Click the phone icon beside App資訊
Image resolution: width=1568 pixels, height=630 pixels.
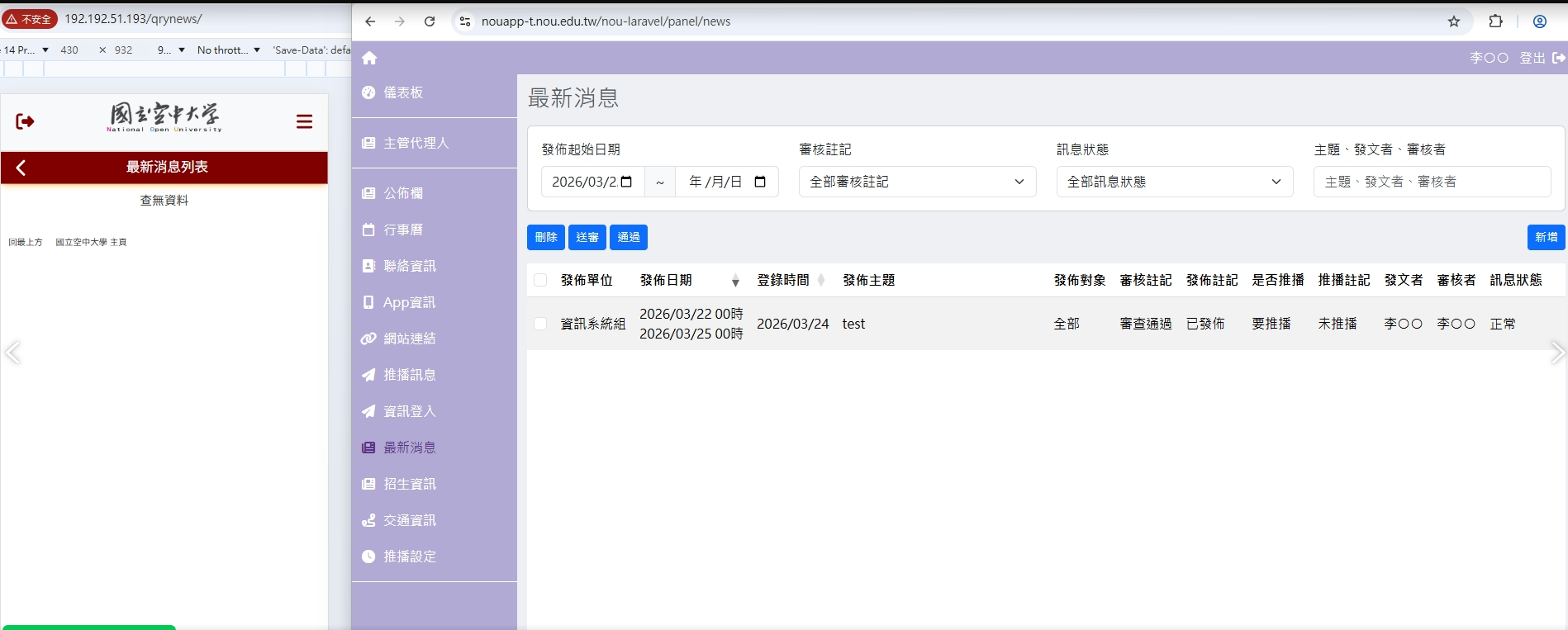[x=368, y=302]
